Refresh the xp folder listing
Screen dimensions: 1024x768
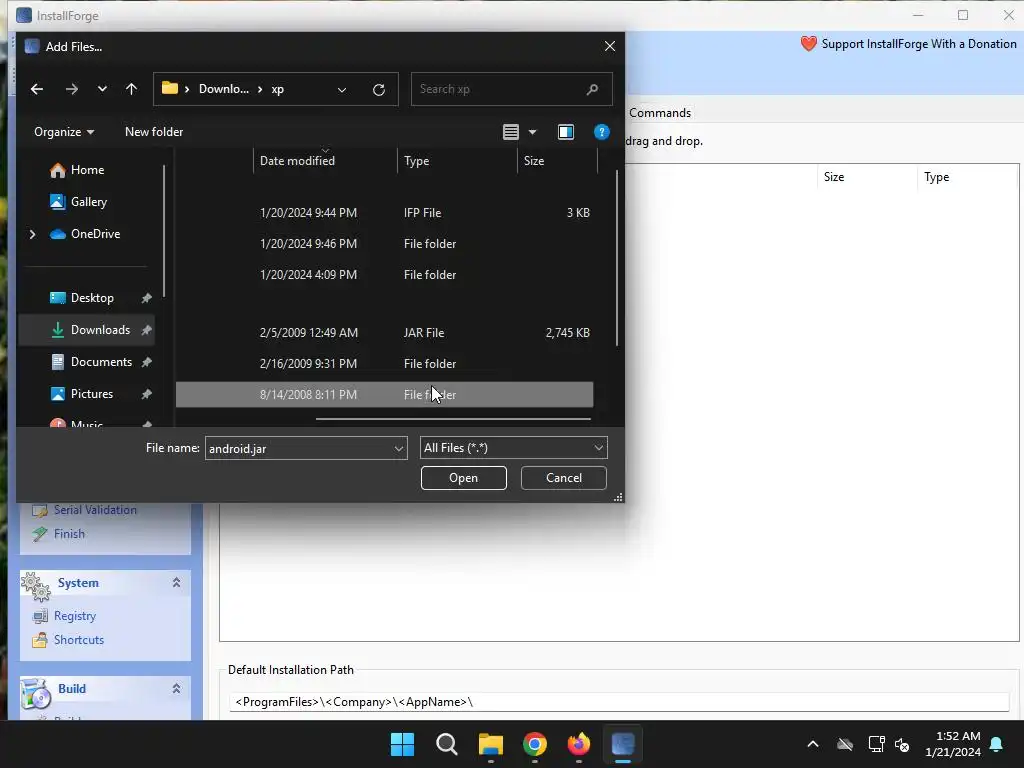[379, 89]
